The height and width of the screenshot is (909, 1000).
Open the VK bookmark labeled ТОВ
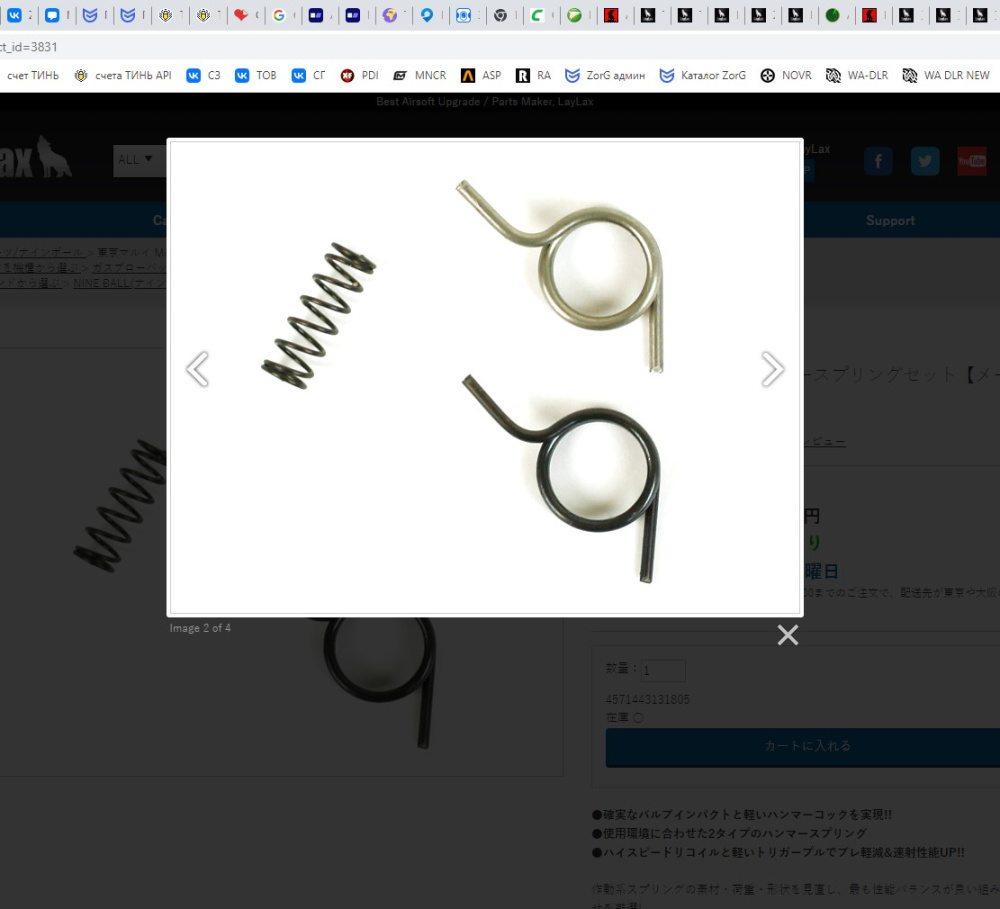pyautogui.click(x=256, y=75)
